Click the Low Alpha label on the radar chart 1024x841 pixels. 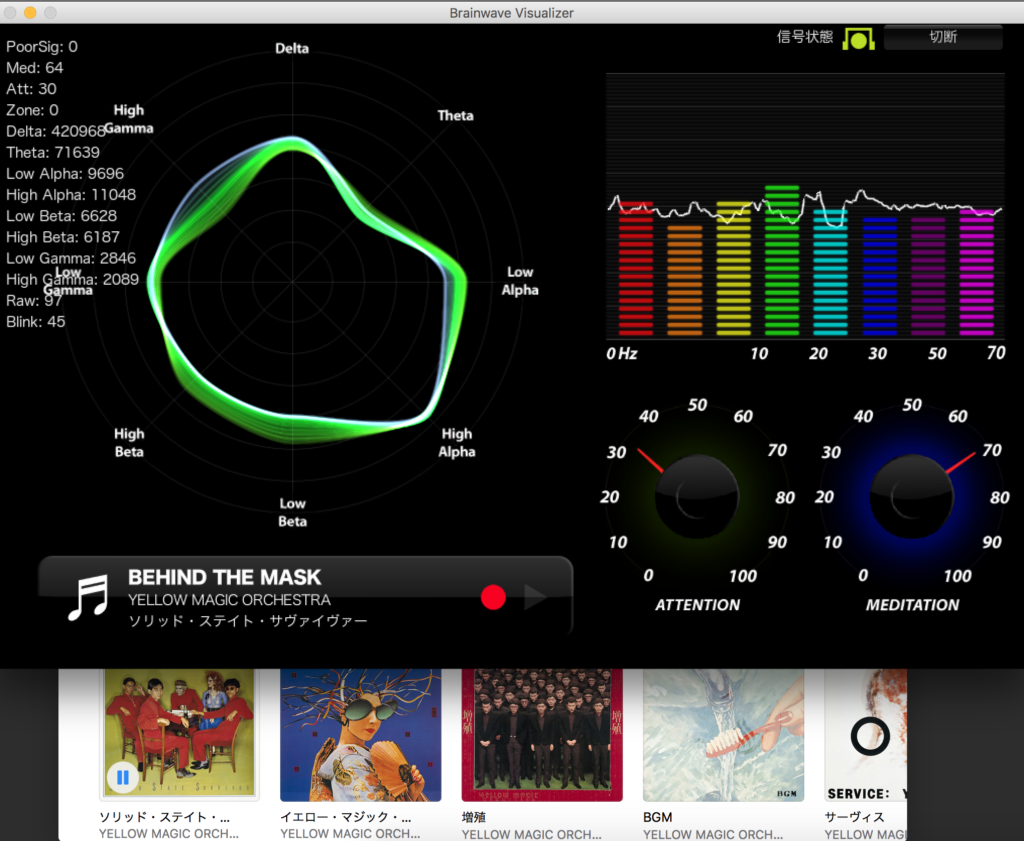click(520, 281)
